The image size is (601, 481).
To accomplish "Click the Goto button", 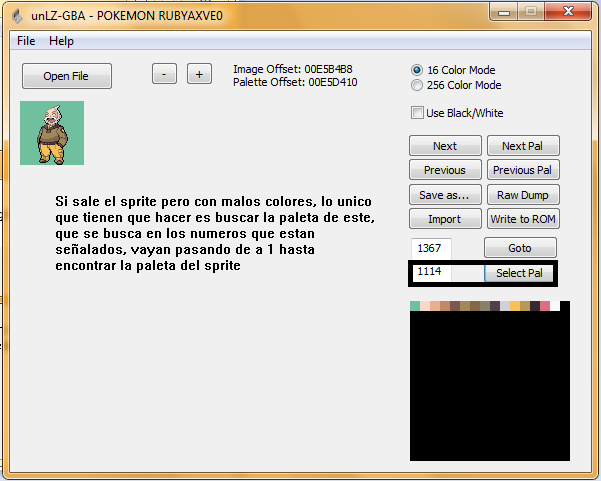I will pyautogui.click(x=520, y=248).
